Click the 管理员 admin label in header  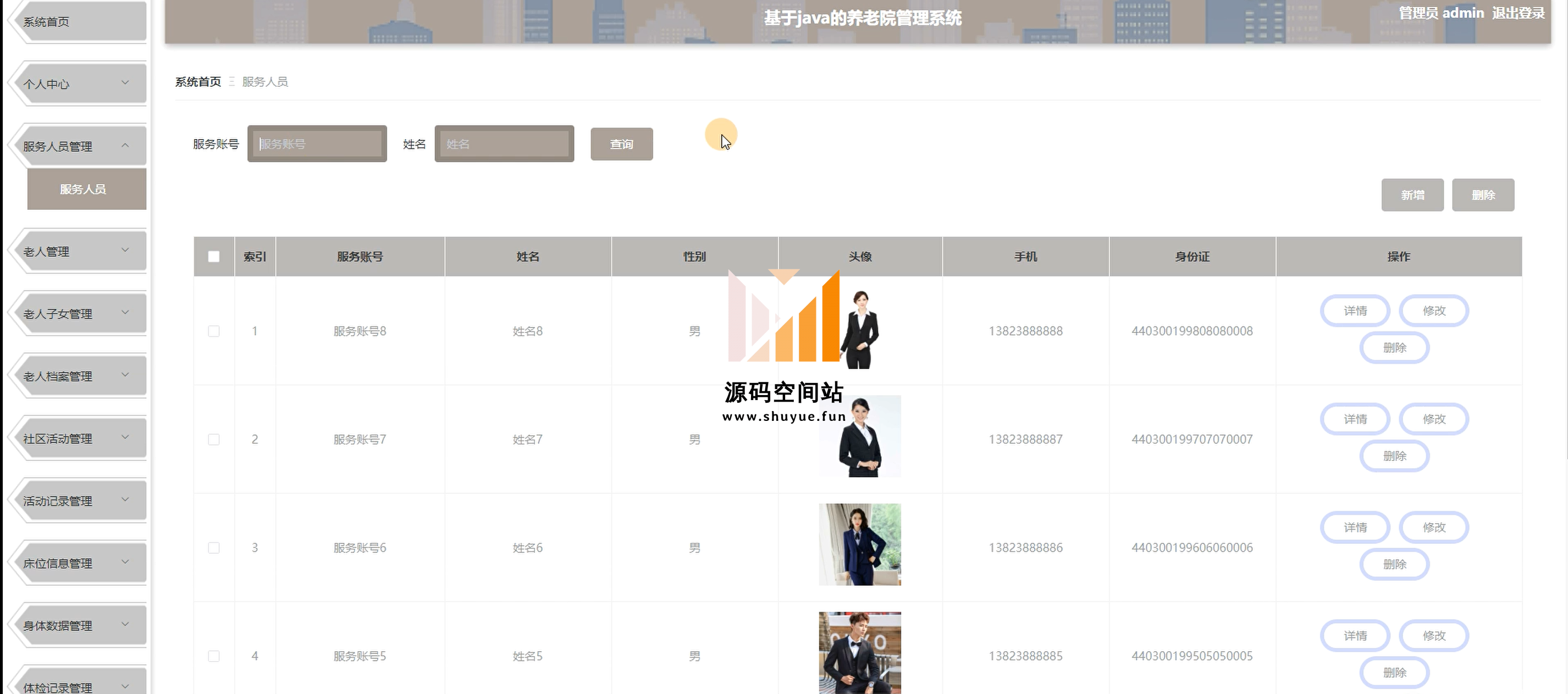tap(1442, 13)
